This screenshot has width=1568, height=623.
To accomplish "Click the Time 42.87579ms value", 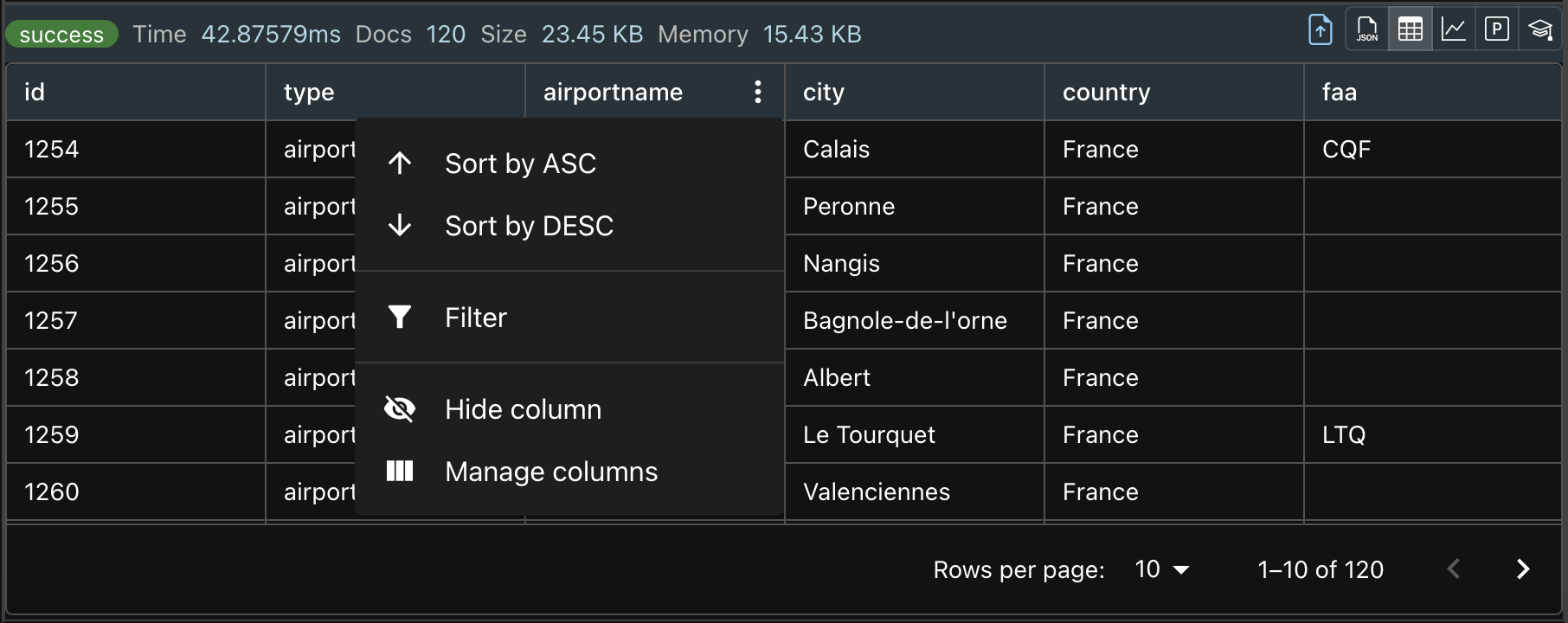I will tap(271, 35).
